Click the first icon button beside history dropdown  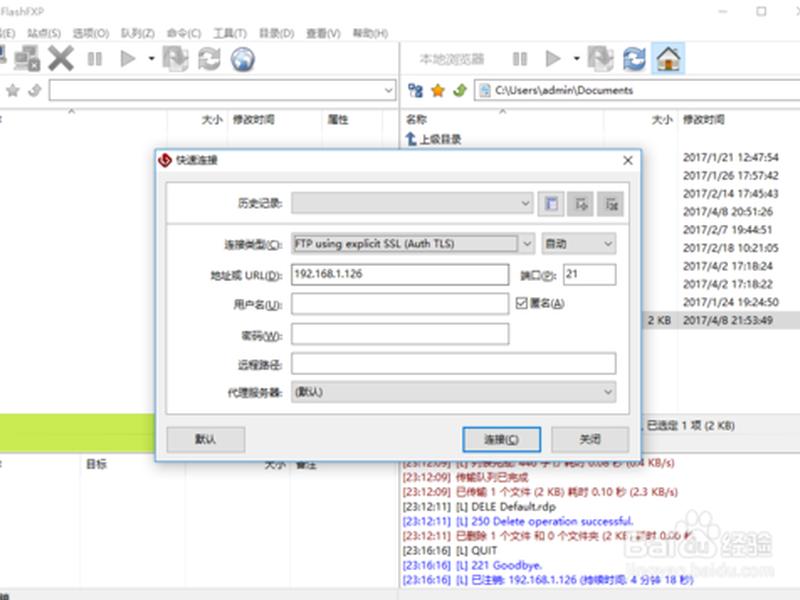[x=551, y=204]
